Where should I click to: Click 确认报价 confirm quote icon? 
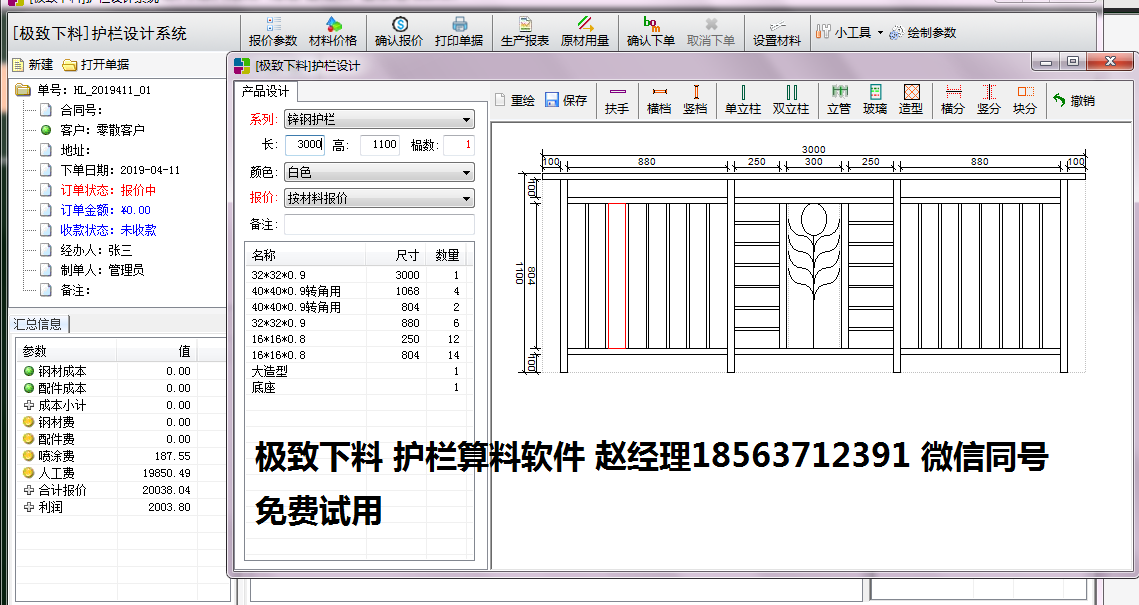(x=399, y=32)
